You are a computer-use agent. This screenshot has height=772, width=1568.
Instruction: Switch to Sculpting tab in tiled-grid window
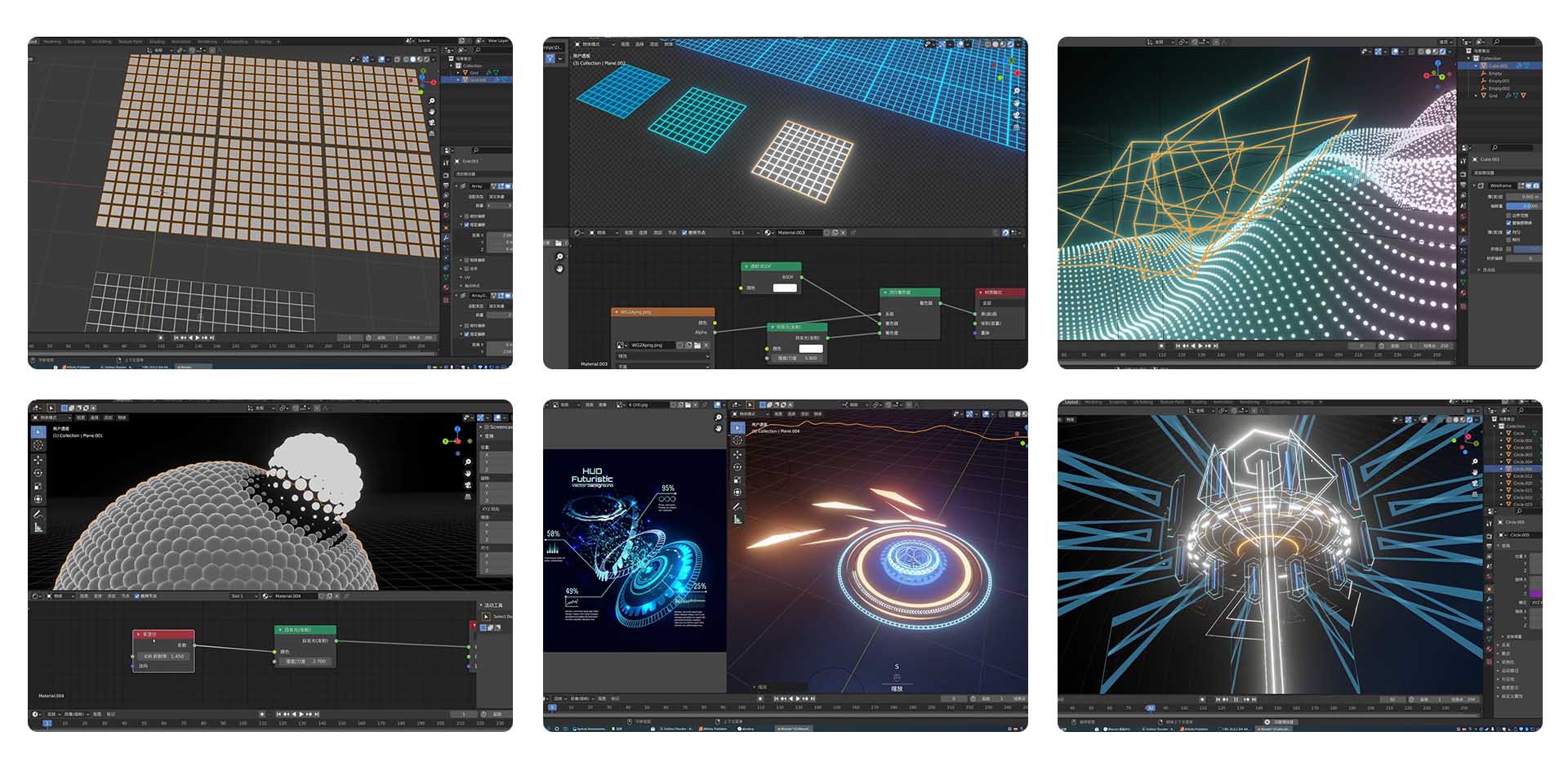(x=76, y=42)
